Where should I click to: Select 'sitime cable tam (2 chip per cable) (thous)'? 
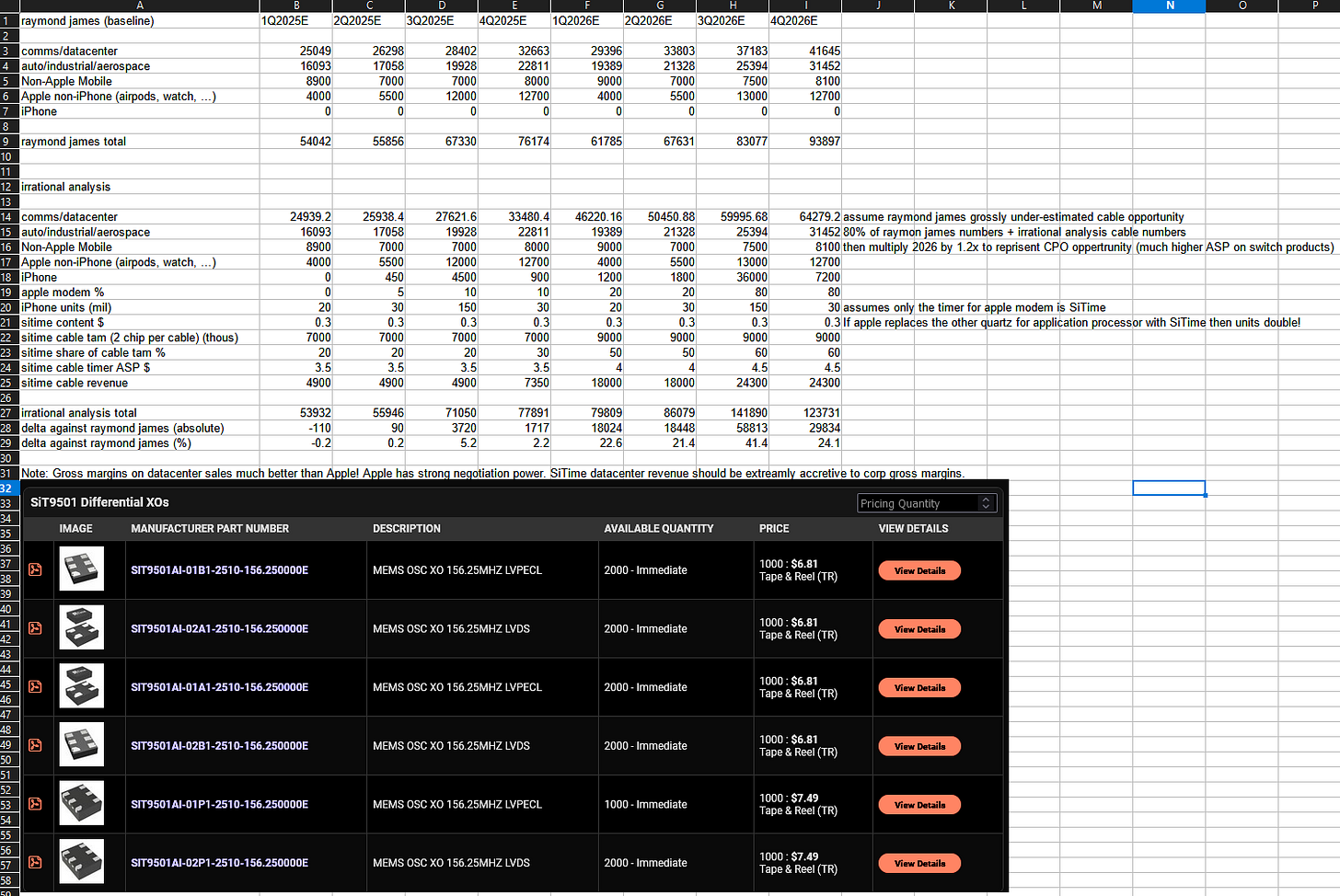coord(140,338)
